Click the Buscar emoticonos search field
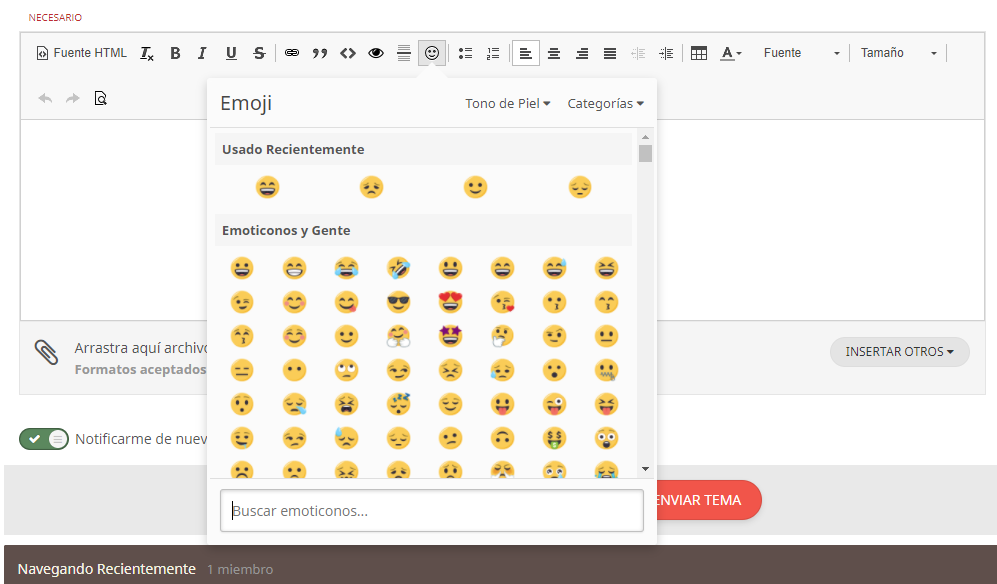 pyautogui.click(x=431, y=510)
